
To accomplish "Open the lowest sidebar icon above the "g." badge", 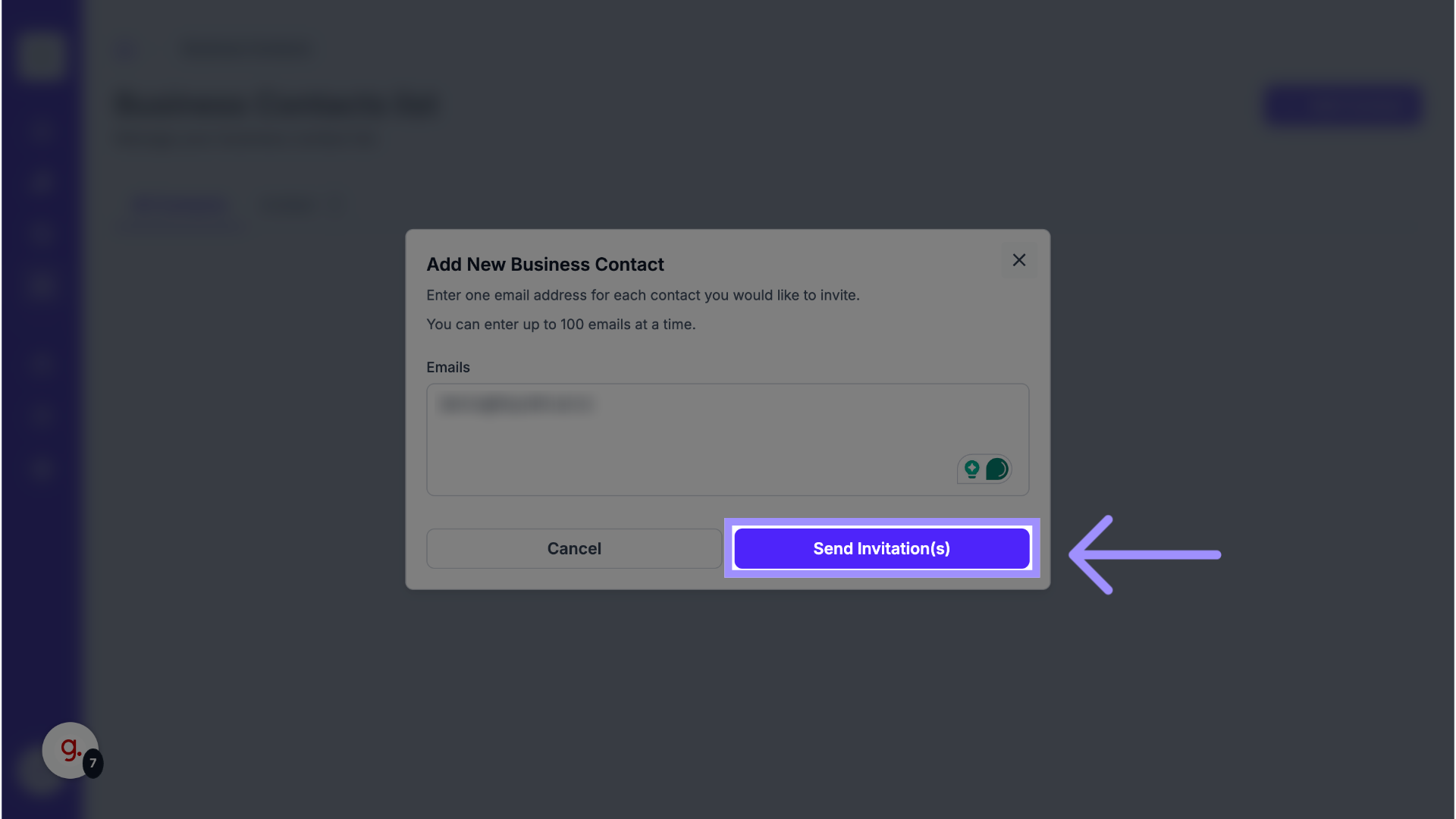I will click(41, 468).
